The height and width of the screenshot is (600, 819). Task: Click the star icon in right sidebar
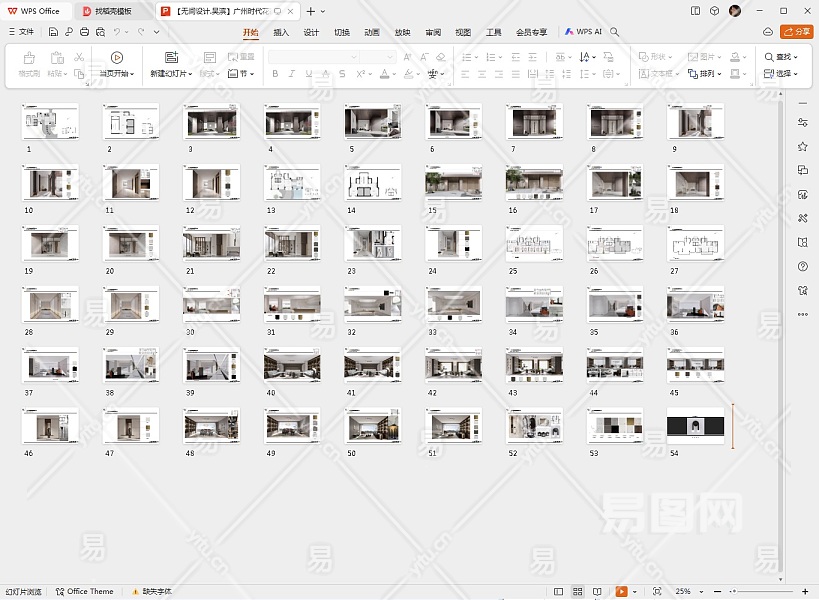(802, 146)
